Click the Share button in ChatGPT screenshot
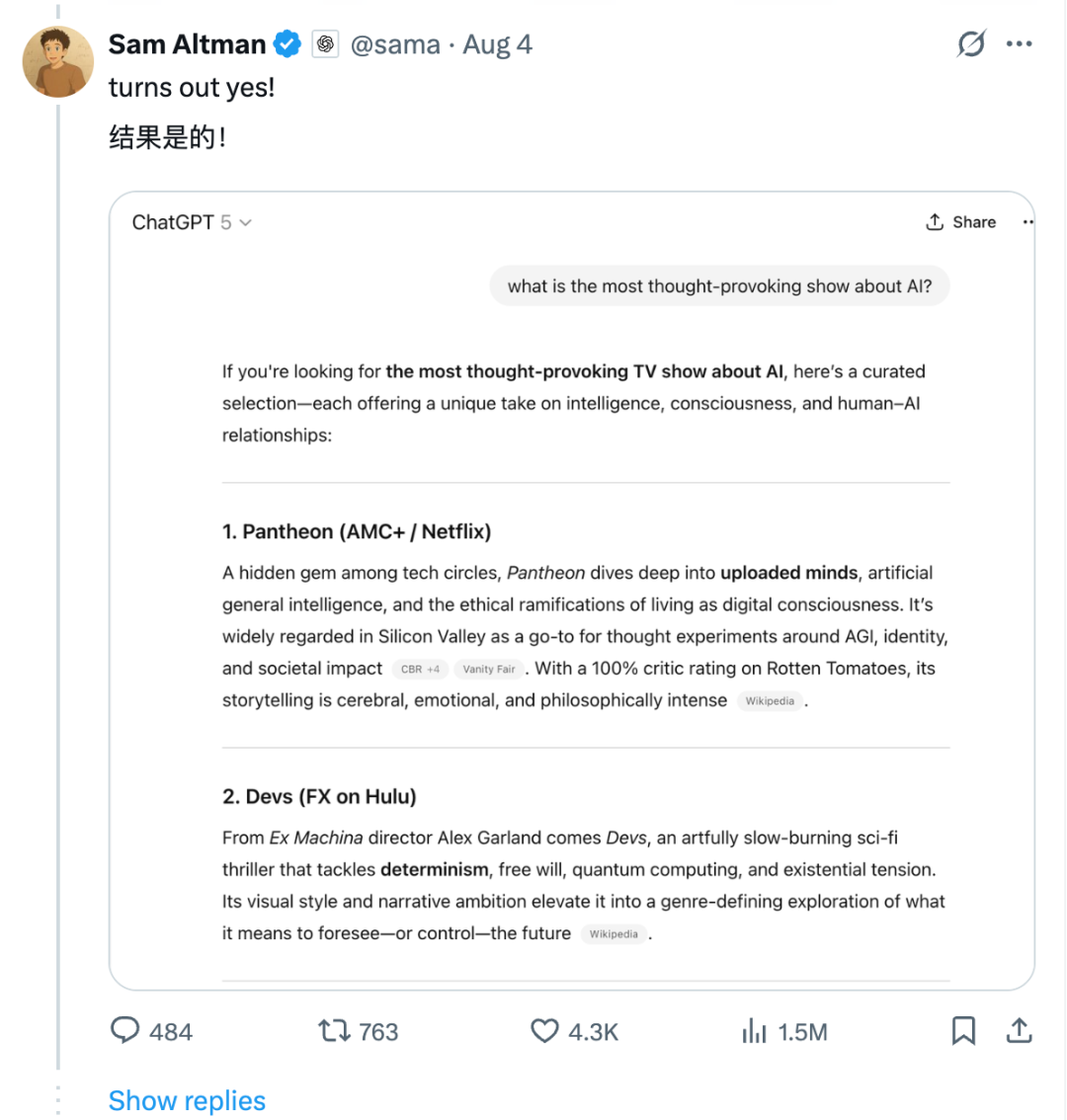The width and height of the screenshot is (1067, 1120). (960, 222)
